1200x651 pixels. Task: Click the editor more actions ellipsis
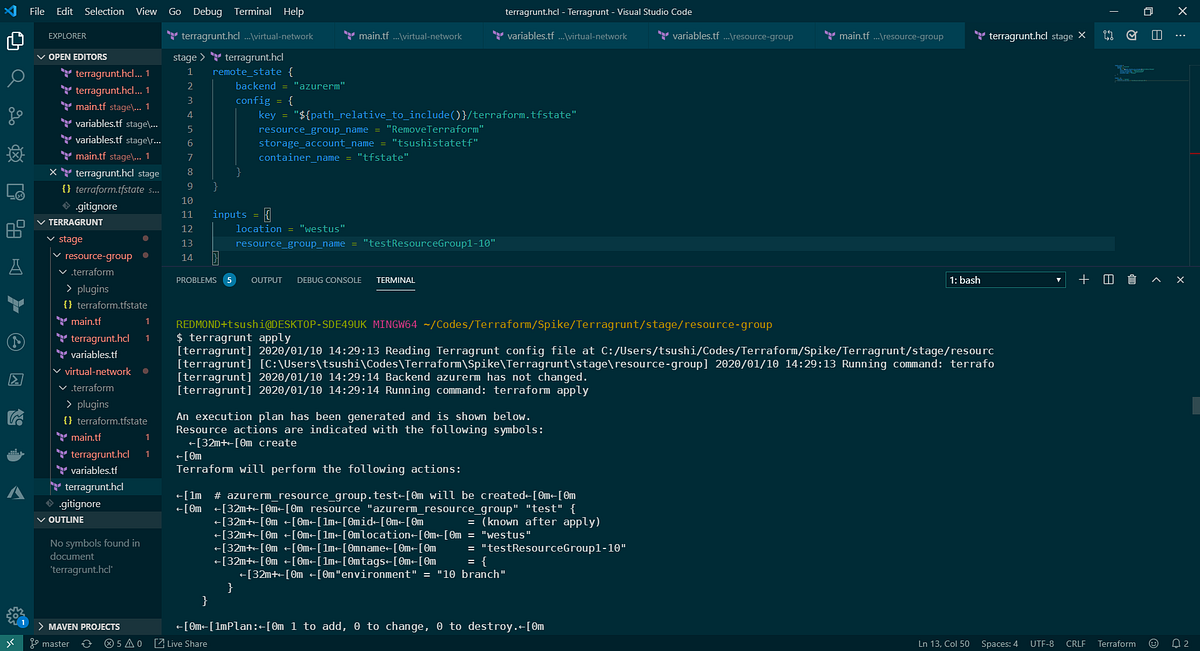point(1180,34)
